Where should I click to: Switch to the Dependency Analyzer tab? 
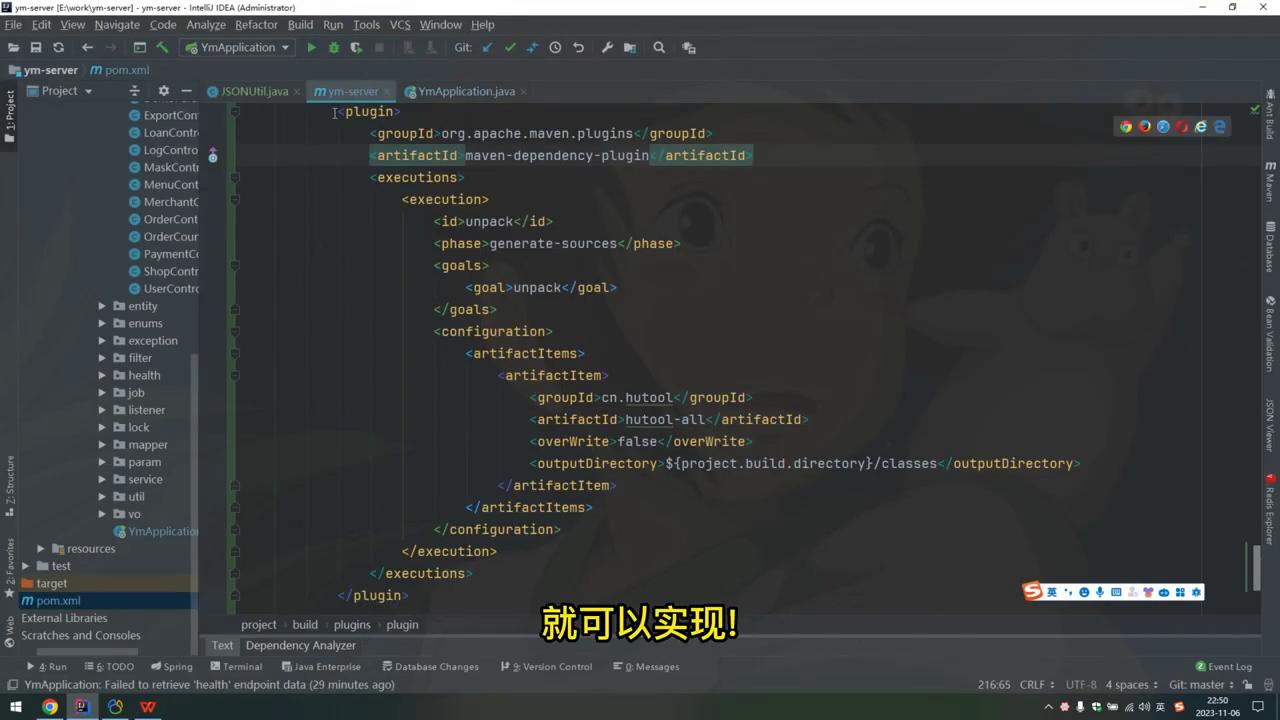301,646
